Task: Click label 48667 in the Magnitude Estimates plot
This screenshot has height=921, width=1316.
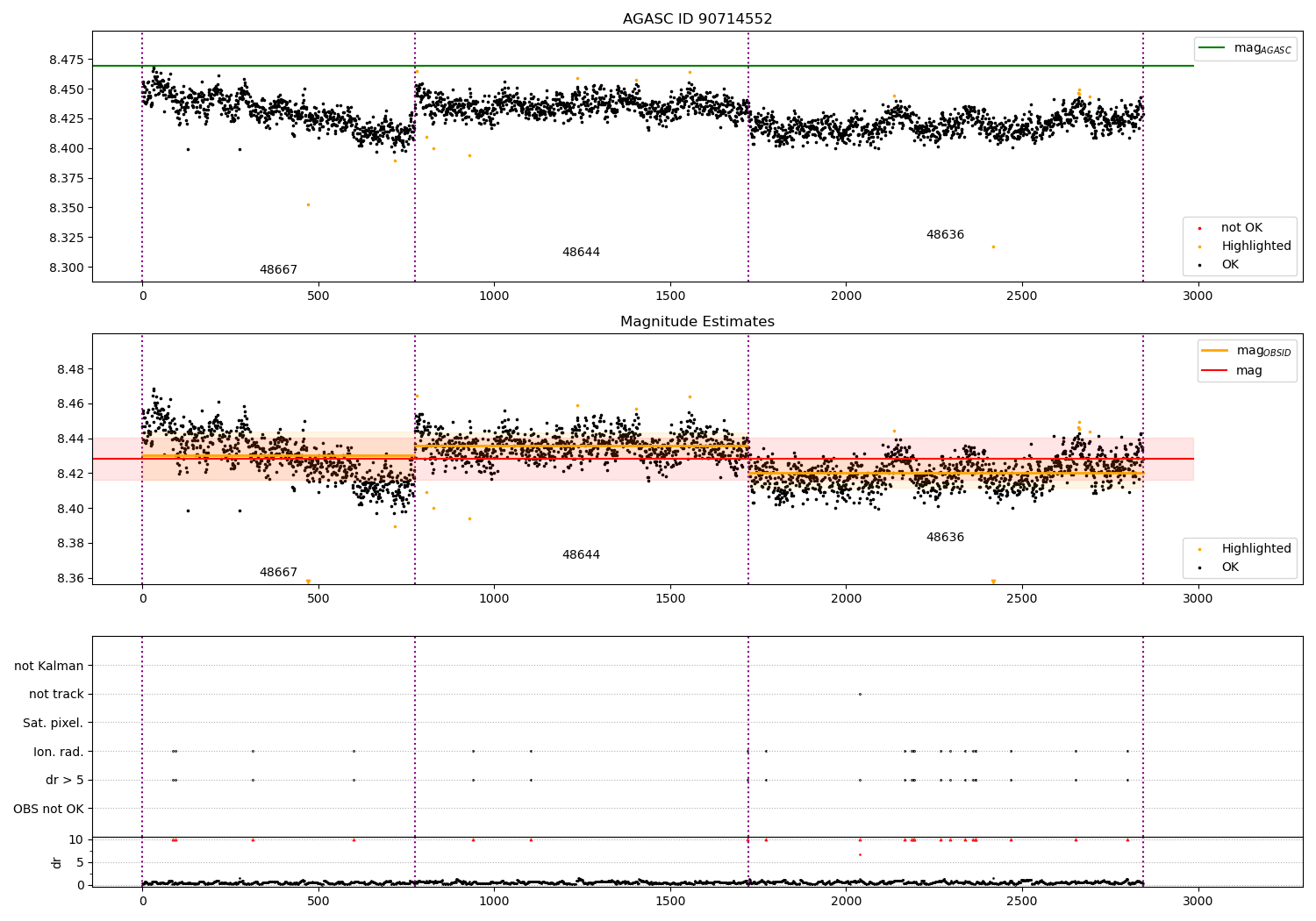Action: click(x=278, y=573)
